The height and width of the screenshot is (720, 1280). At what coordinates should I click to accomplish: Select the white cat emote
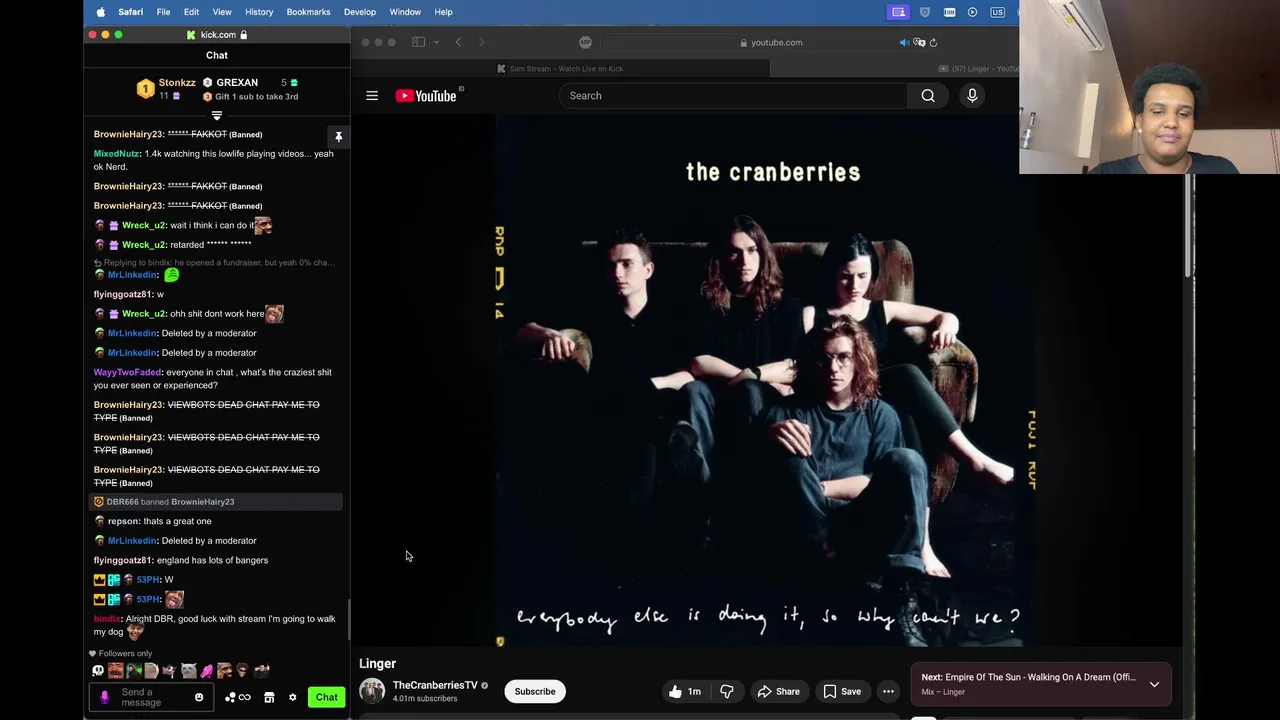pos(188,671)
